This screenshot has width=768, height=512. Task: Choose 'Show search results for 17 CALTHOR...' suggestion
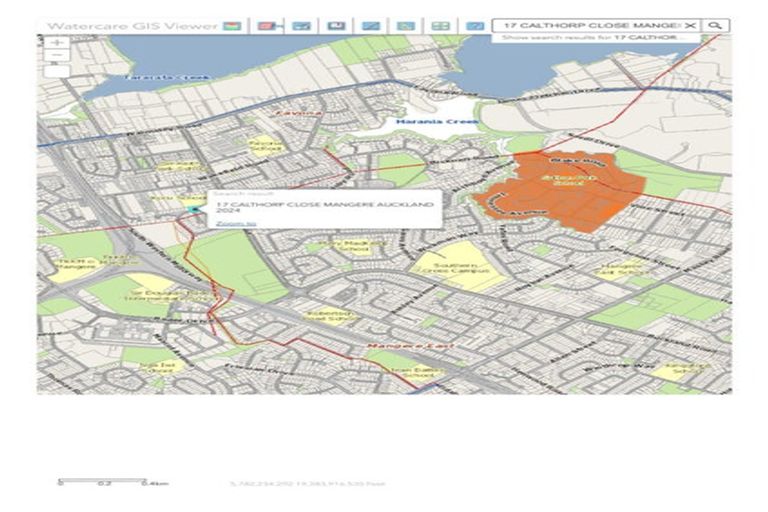(x=590, y=38)
